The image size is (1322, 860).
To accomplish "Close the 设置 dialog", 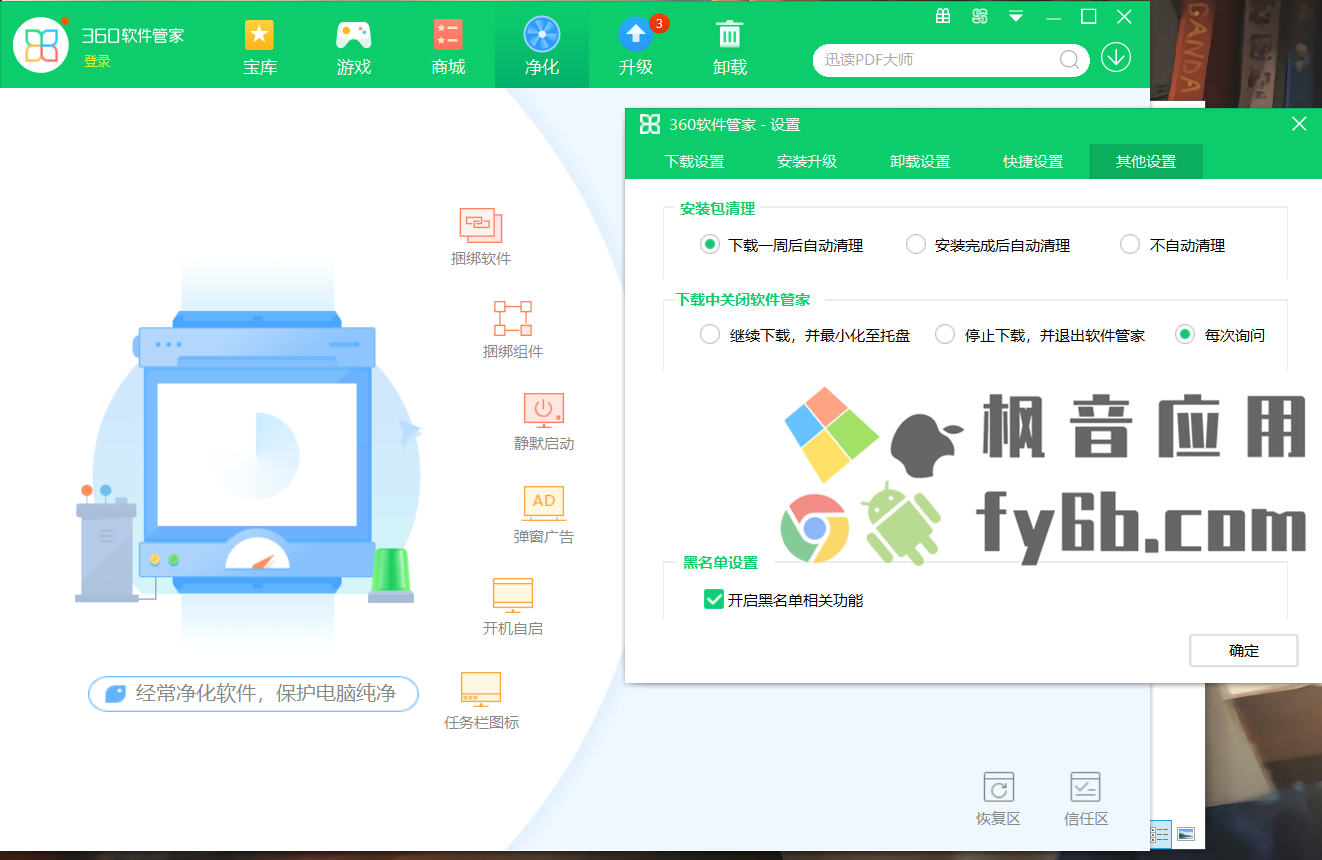I will point(1299,124).
